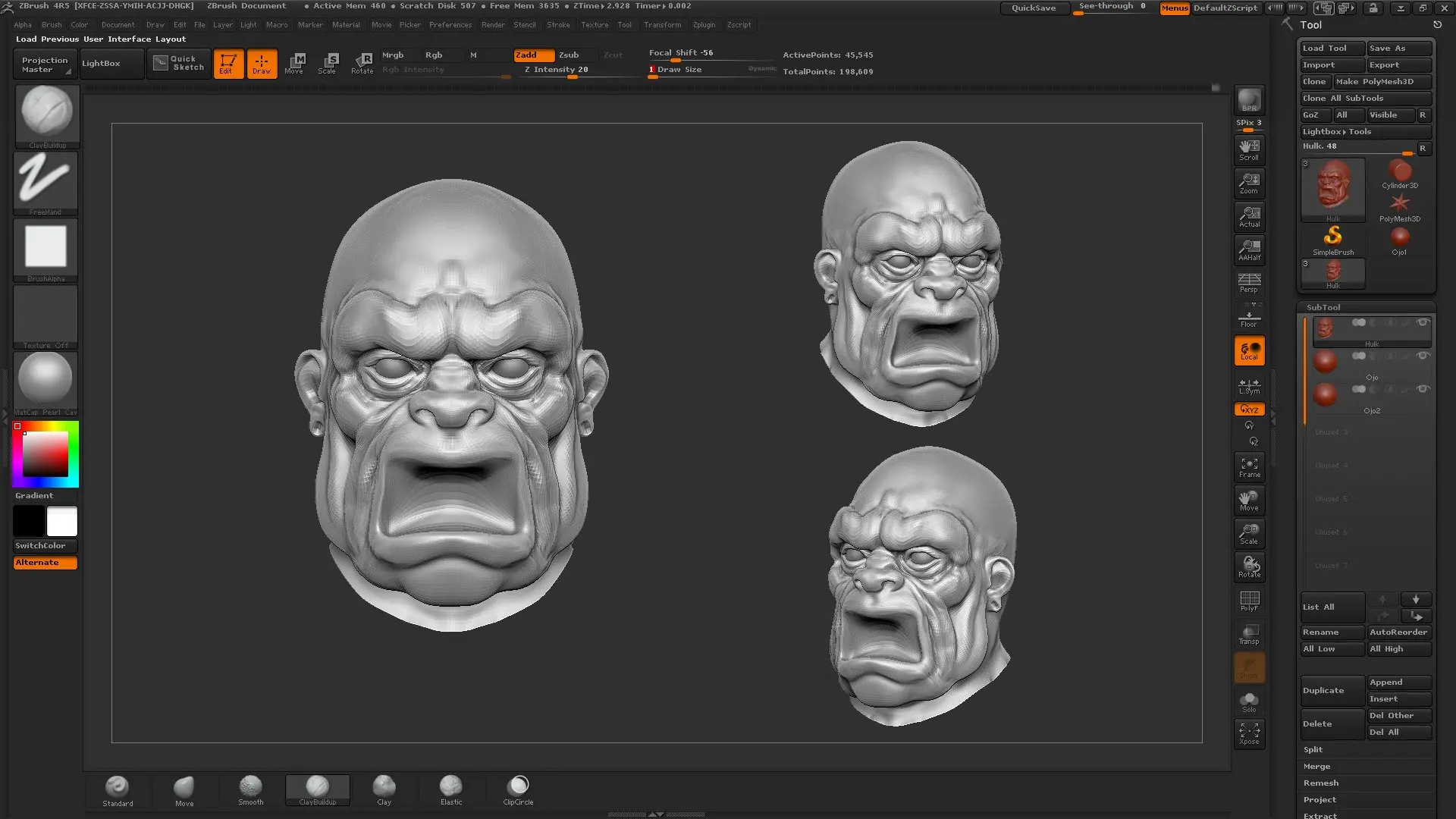Choose the Clay brush
The width and height of the screenshot is (1456, 819).
[x=384, y=790]
